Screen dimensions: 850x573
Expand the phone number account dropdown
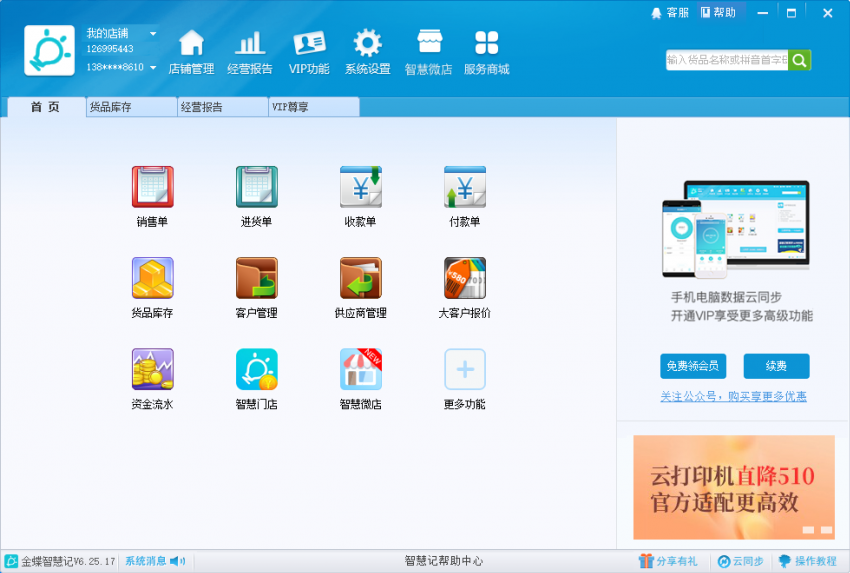point(153,68)
